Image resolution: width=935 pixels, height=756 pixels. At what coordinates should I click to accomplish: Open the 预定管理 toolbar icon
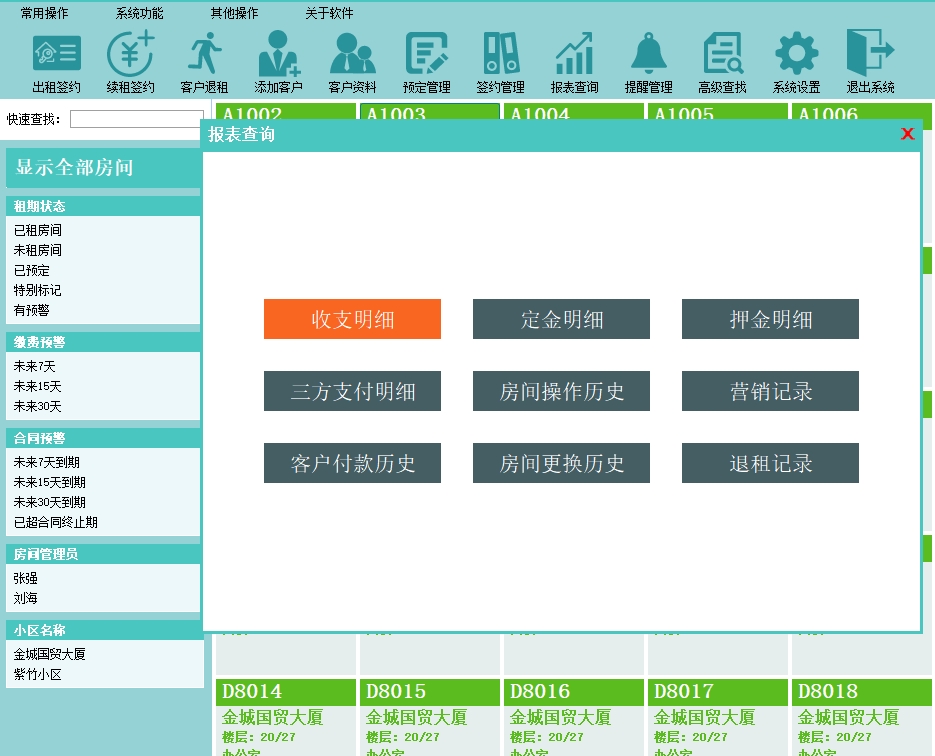point(426,54)
